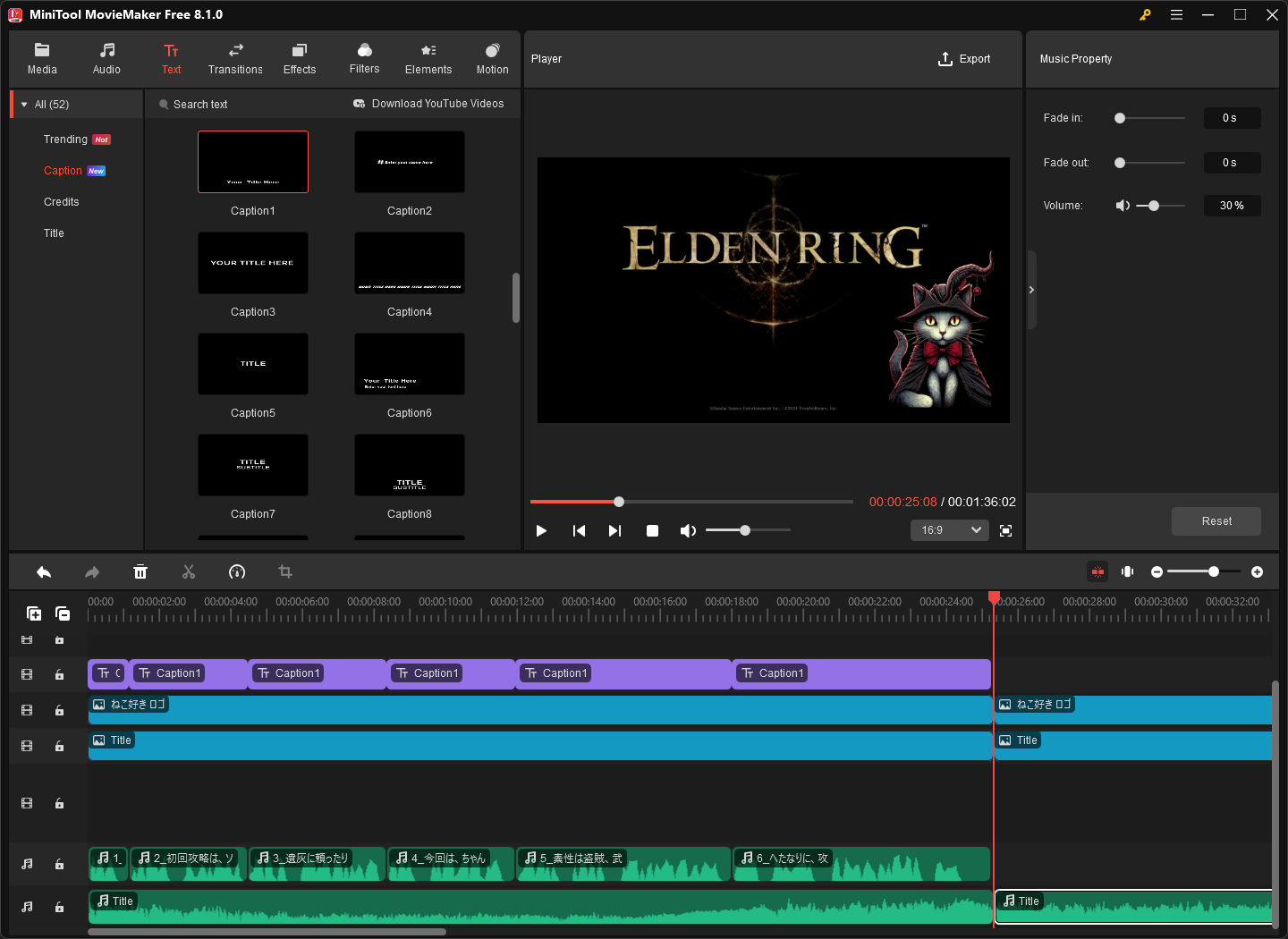Toggle lock on Title image track
Image resolution: width=1288 pixels, height=939 pixels.
click(x=59, y=746)
